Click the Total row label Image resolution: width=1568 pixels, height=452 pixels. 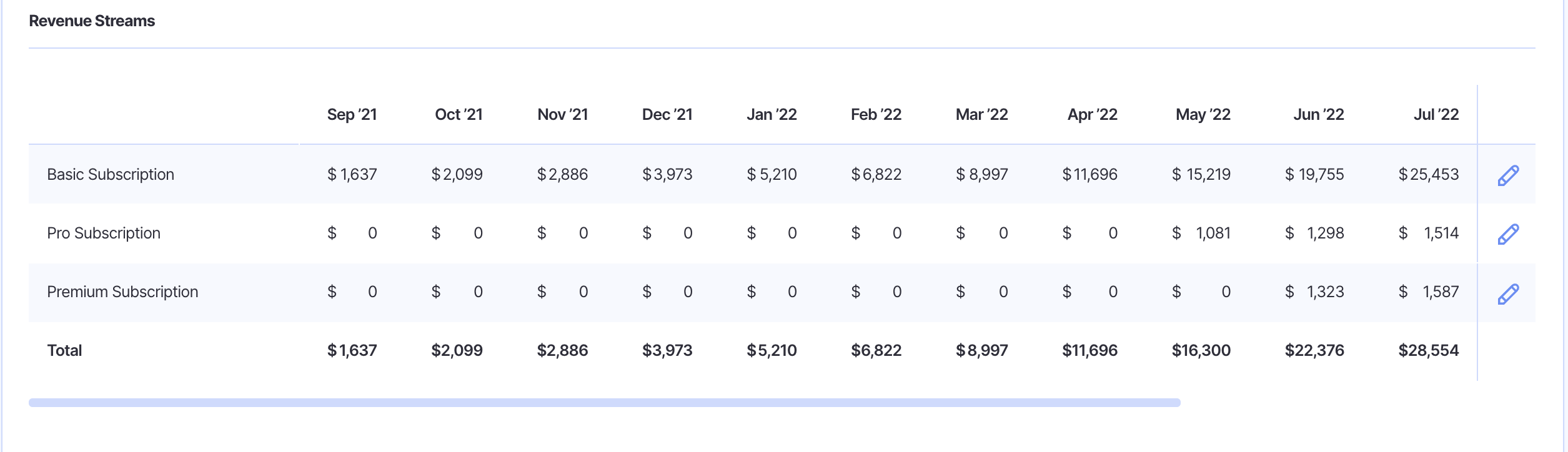coord(64,350)
